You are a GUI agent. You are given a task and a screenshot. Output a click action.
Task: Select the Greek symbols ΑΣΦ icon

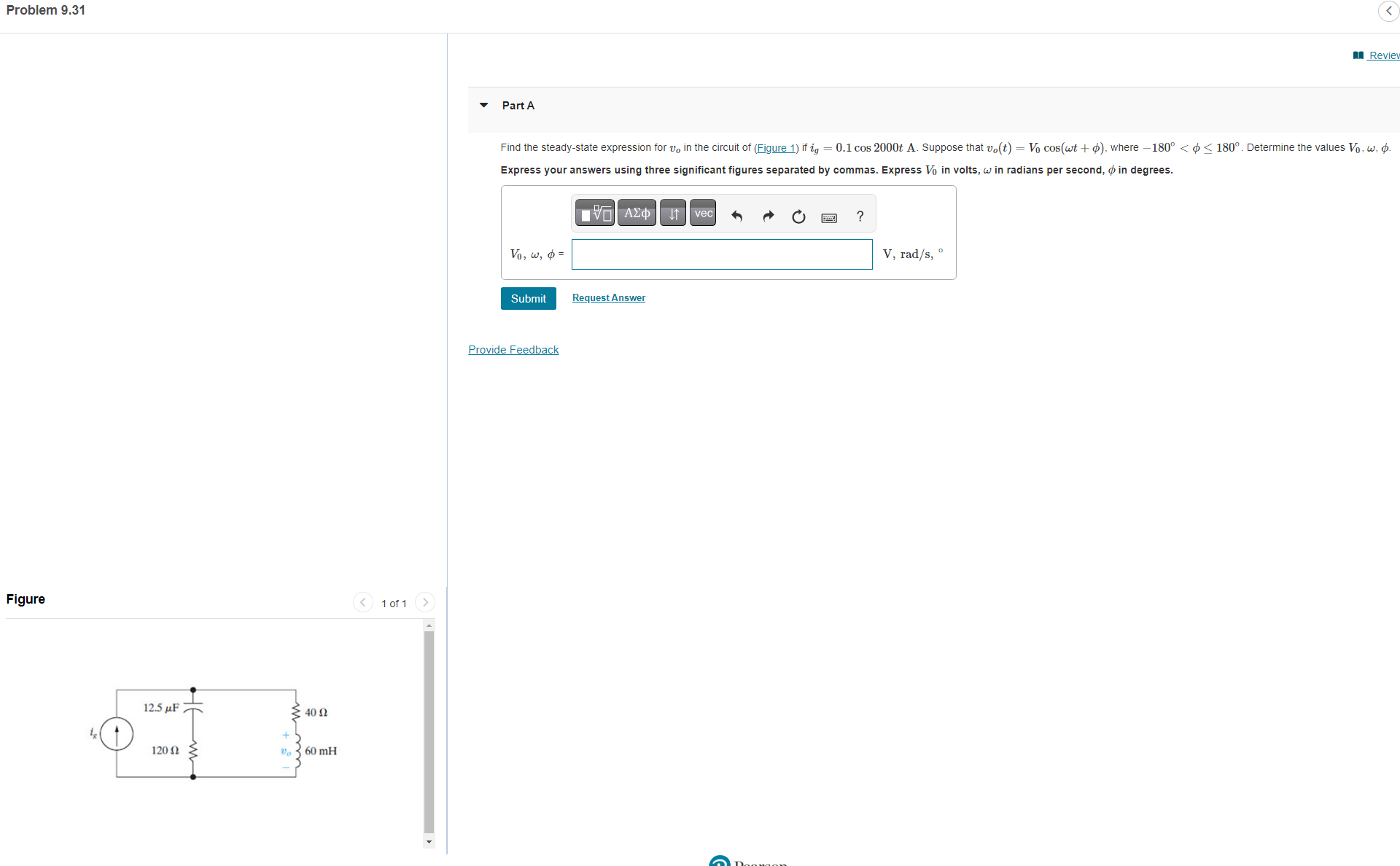(x=636, y=213)
